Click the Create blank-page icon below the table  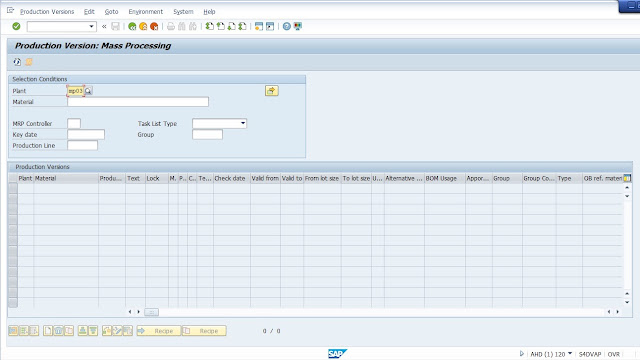pyautogui.click(x=48, y=331)
